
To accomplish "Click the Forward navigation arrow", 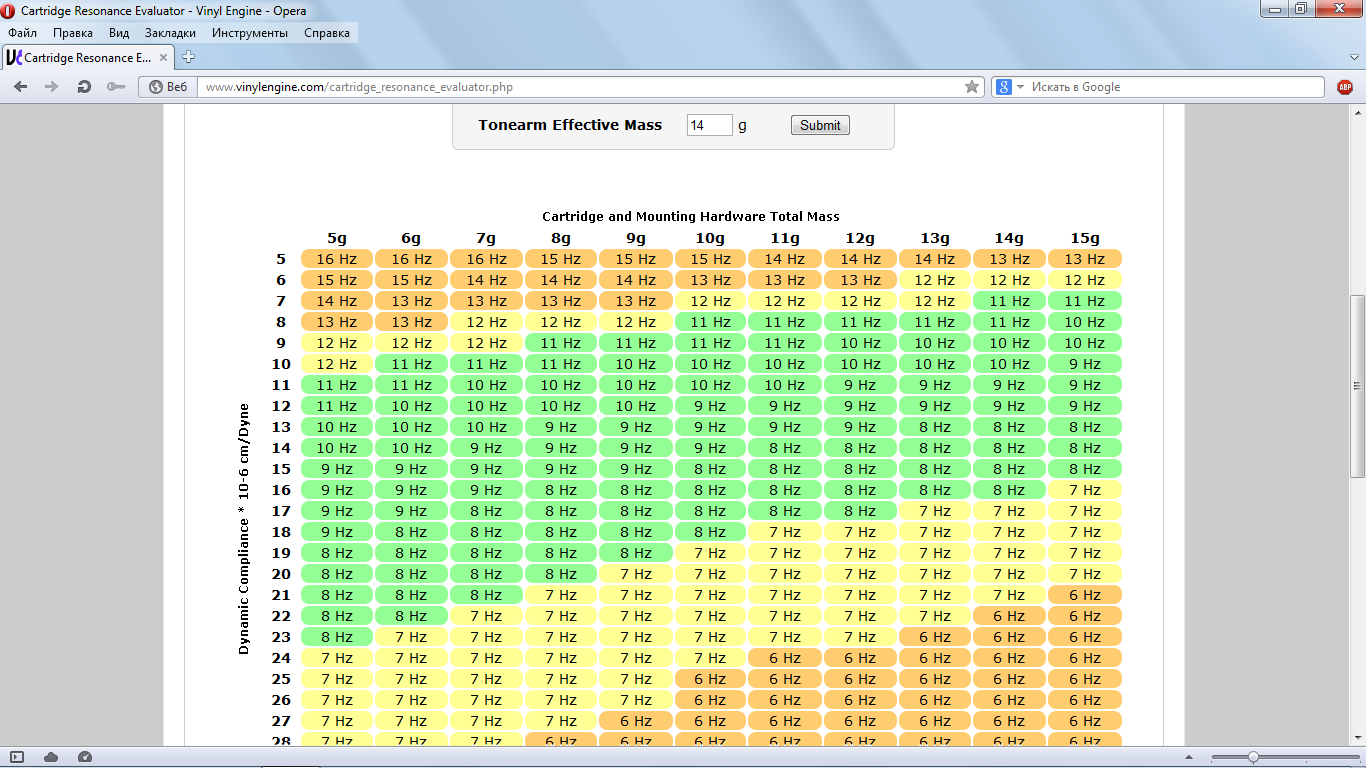I will [52, 87].
